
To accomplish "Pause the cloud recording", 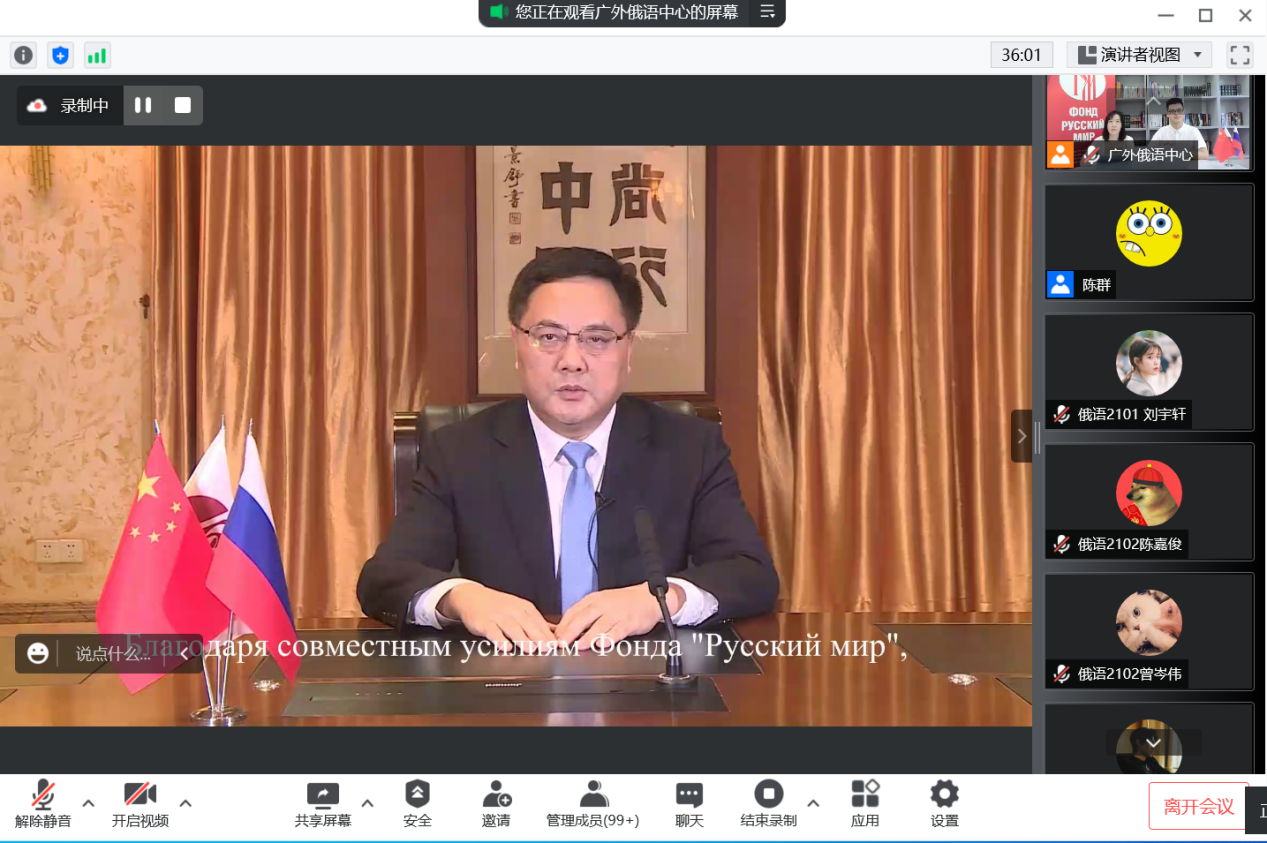I will pos(143,105).
